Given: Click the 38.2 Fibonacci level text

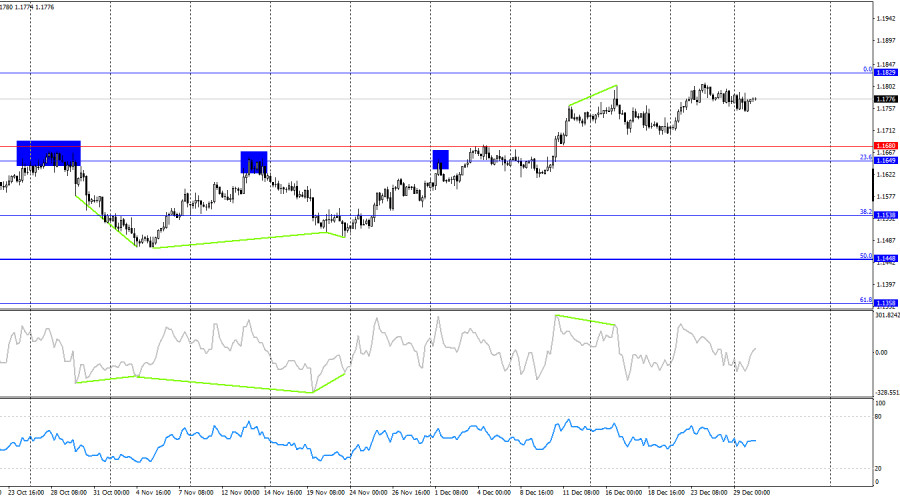Looking at the screenshot, I should [867, 212].
